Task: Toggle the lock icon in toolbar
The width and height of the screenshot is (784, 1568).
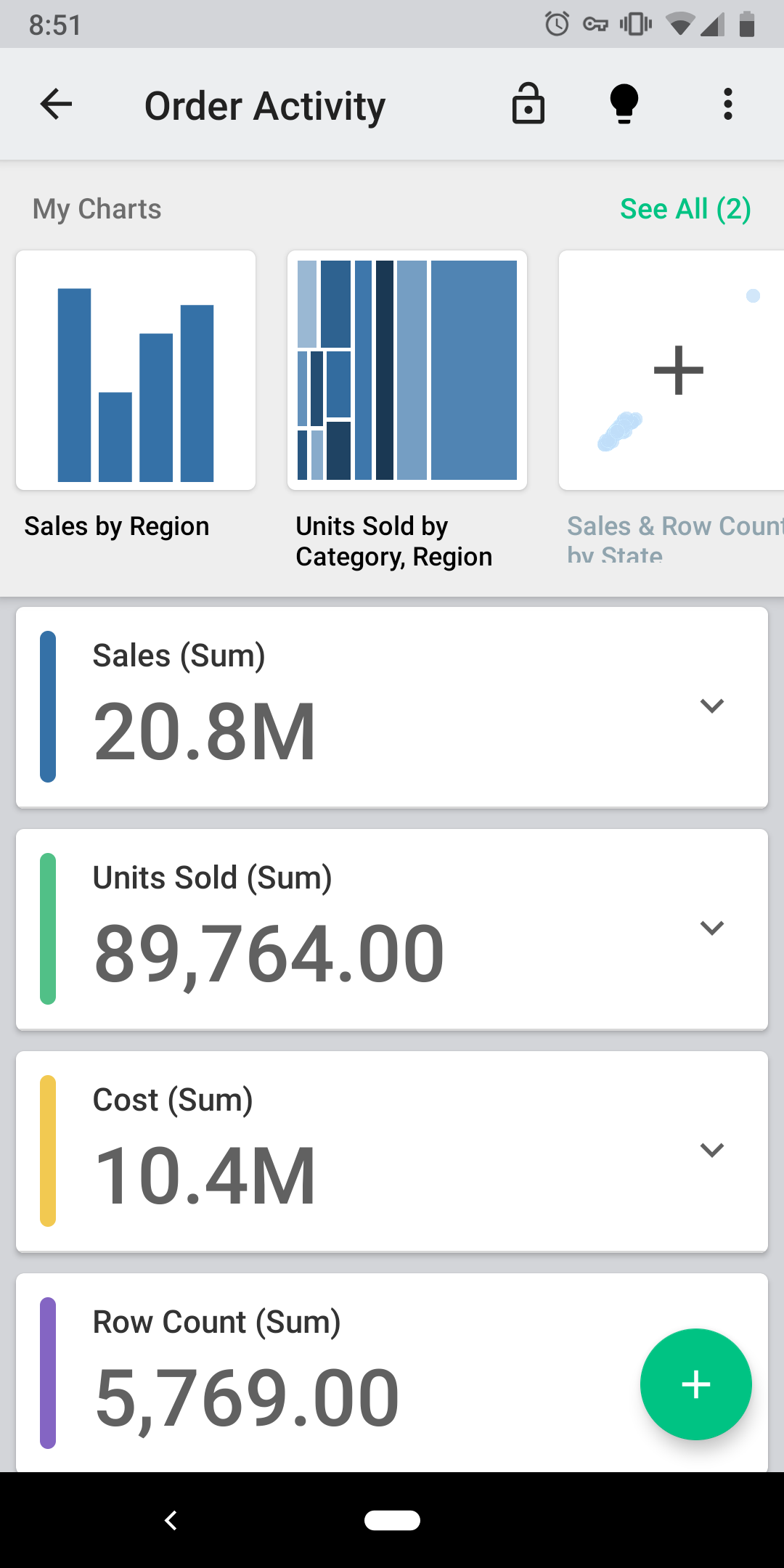Action: [x=528, y=105]
